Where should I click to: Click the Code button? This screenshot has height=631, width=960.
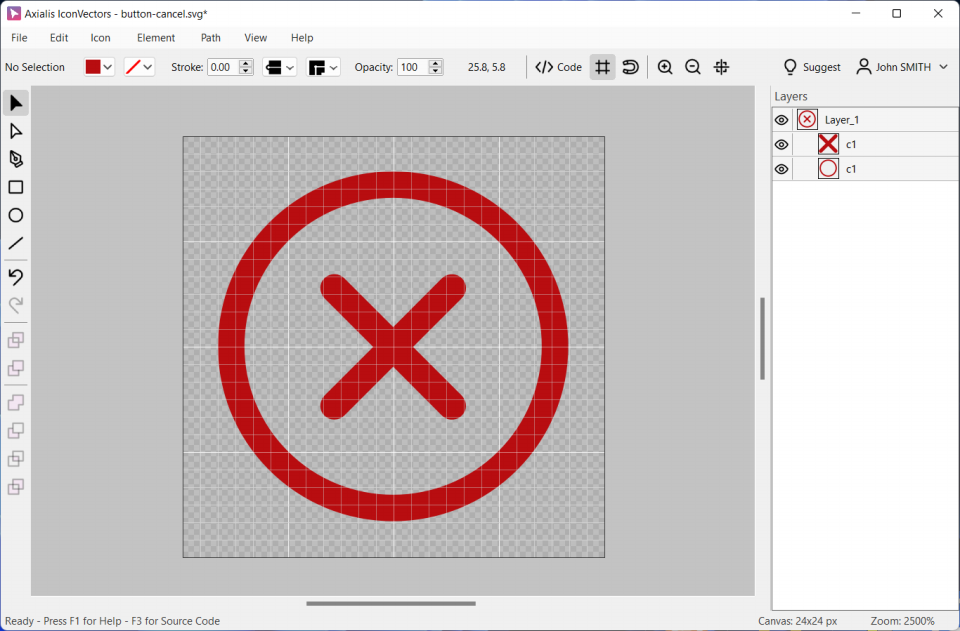tap(558, 67)
